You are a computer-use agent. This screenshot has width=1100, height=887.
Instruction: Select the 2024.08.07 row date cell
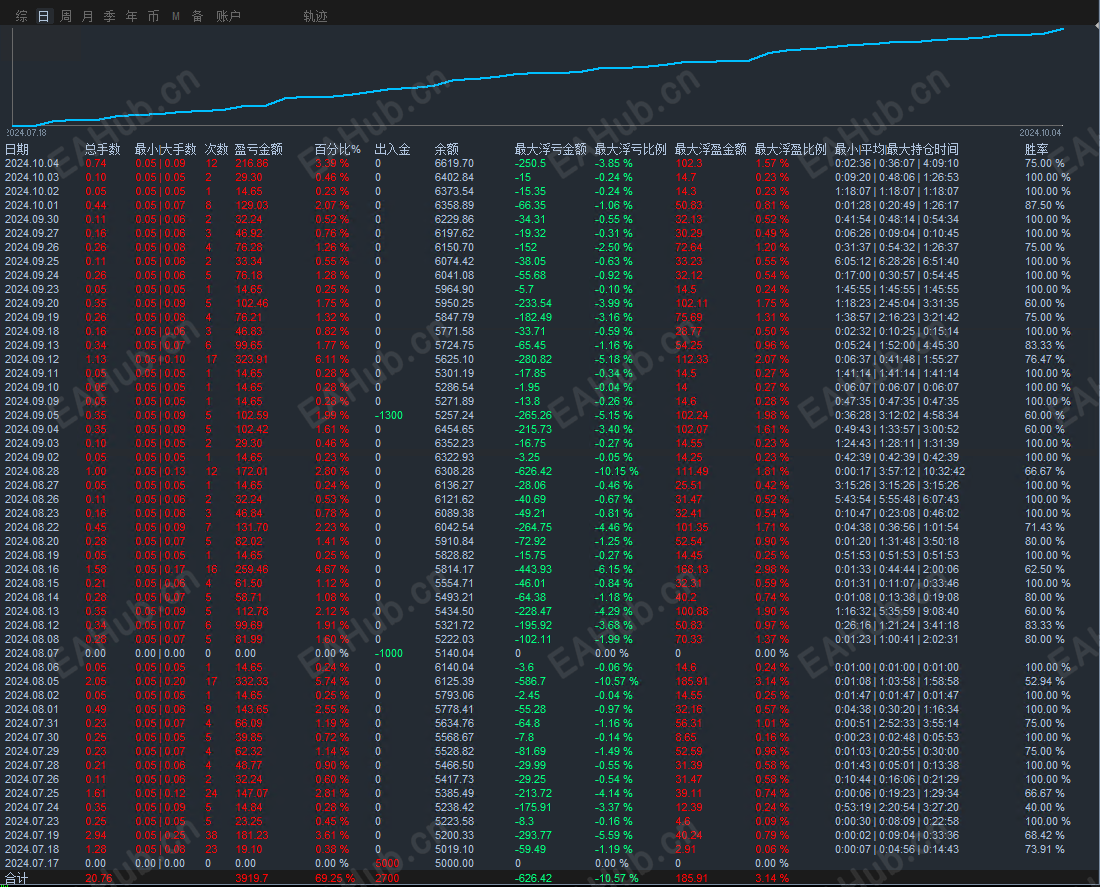point(32,653)
